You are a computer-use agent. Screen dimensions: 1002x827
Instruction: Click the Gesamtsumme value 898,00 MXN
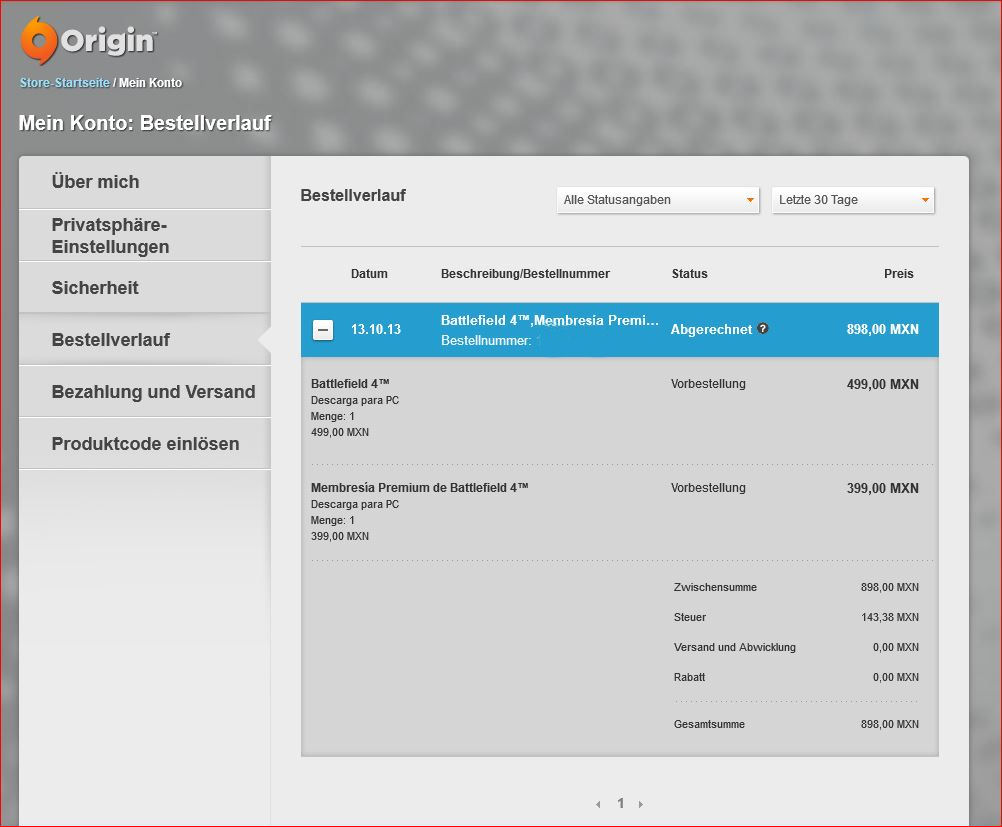point(890,725)
